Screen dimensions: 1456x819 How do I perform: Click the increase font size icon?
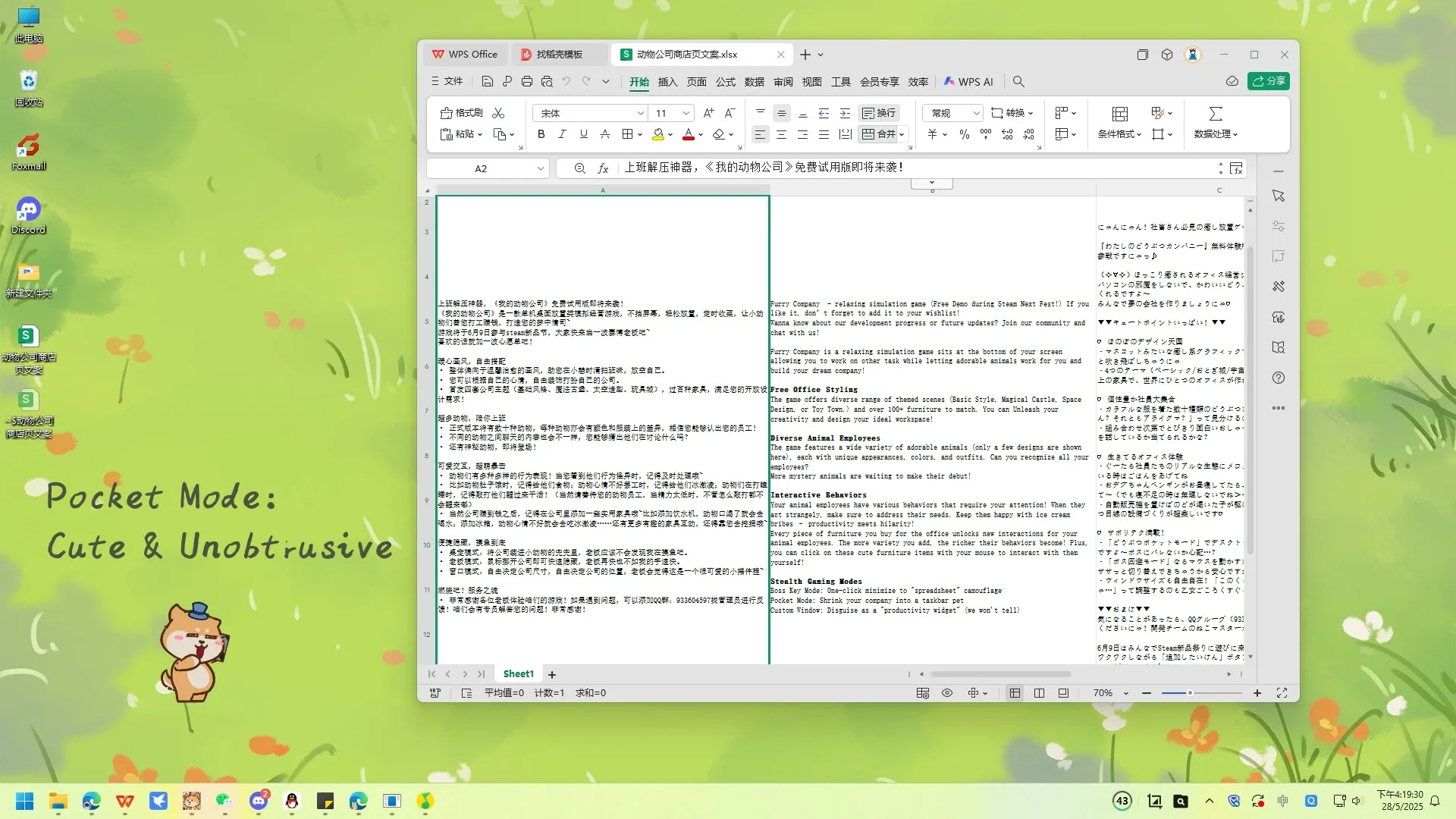pos(708,113)
